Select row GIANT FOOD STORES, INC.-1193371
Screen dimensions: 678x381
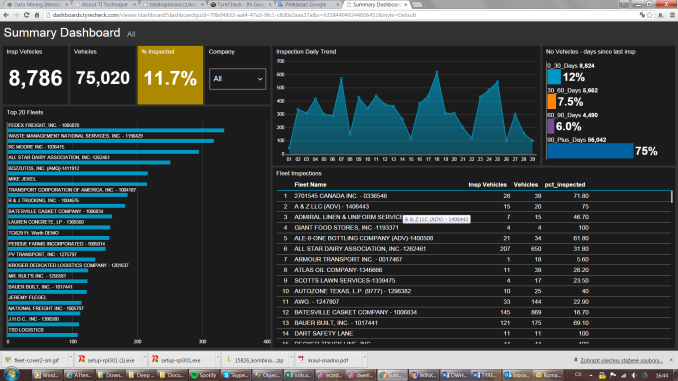(474, 227)
